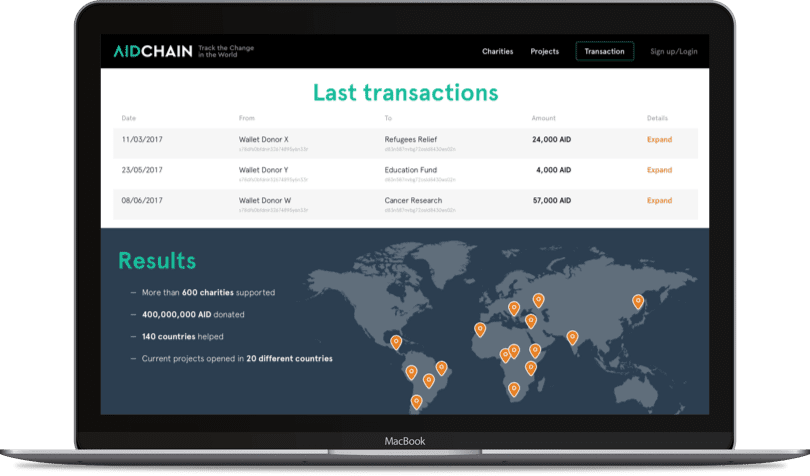Click the Wallet Donor X sender name
Image resolution: width=810 pixels, height=476 pixels.
(x=263, y=139)
